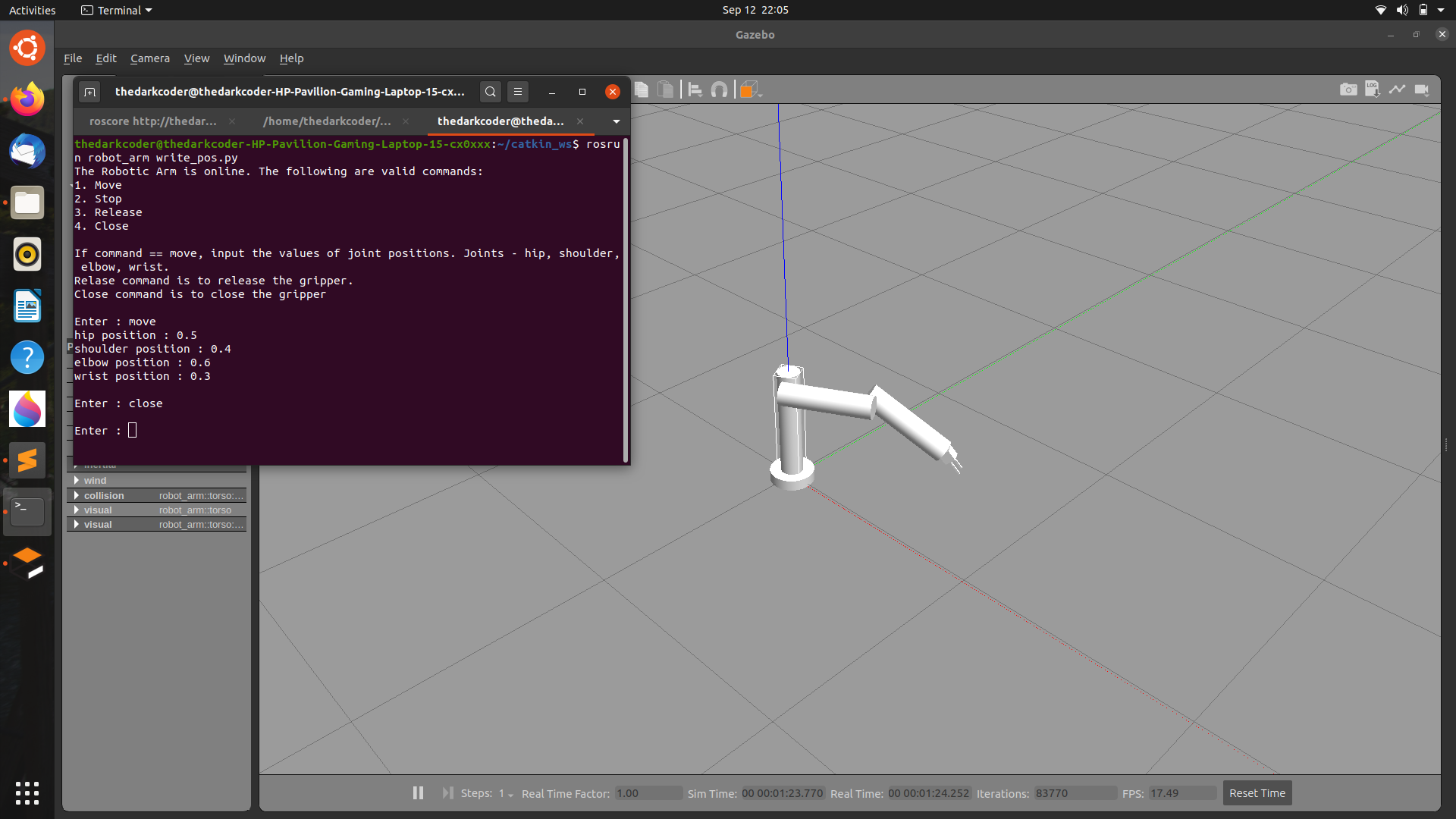Click the terminal search icon
1456x819 pixels.
tap(491, 92)
